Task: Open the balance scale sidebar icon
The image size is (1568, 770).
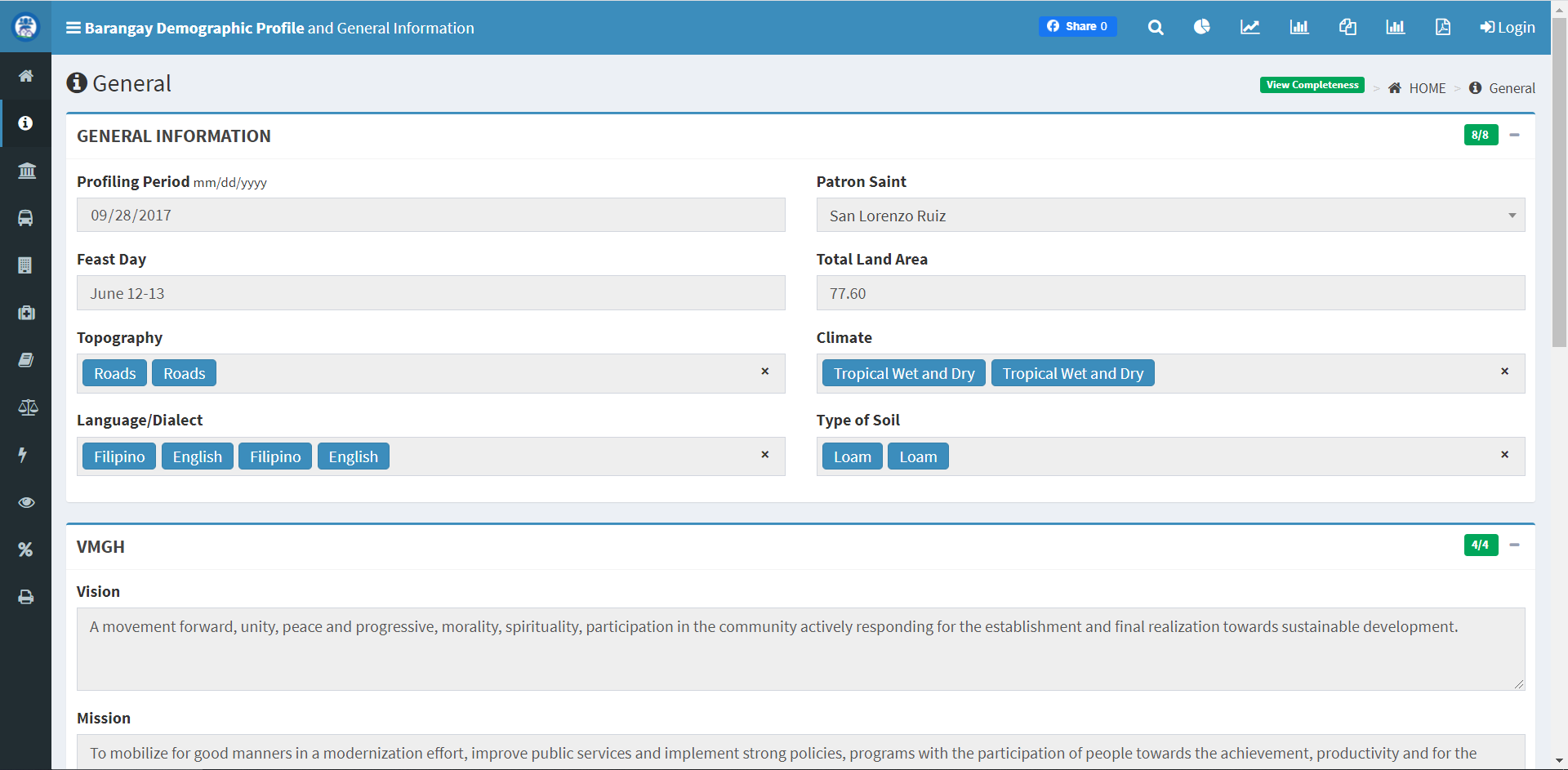Action: (x=26, y=407)
